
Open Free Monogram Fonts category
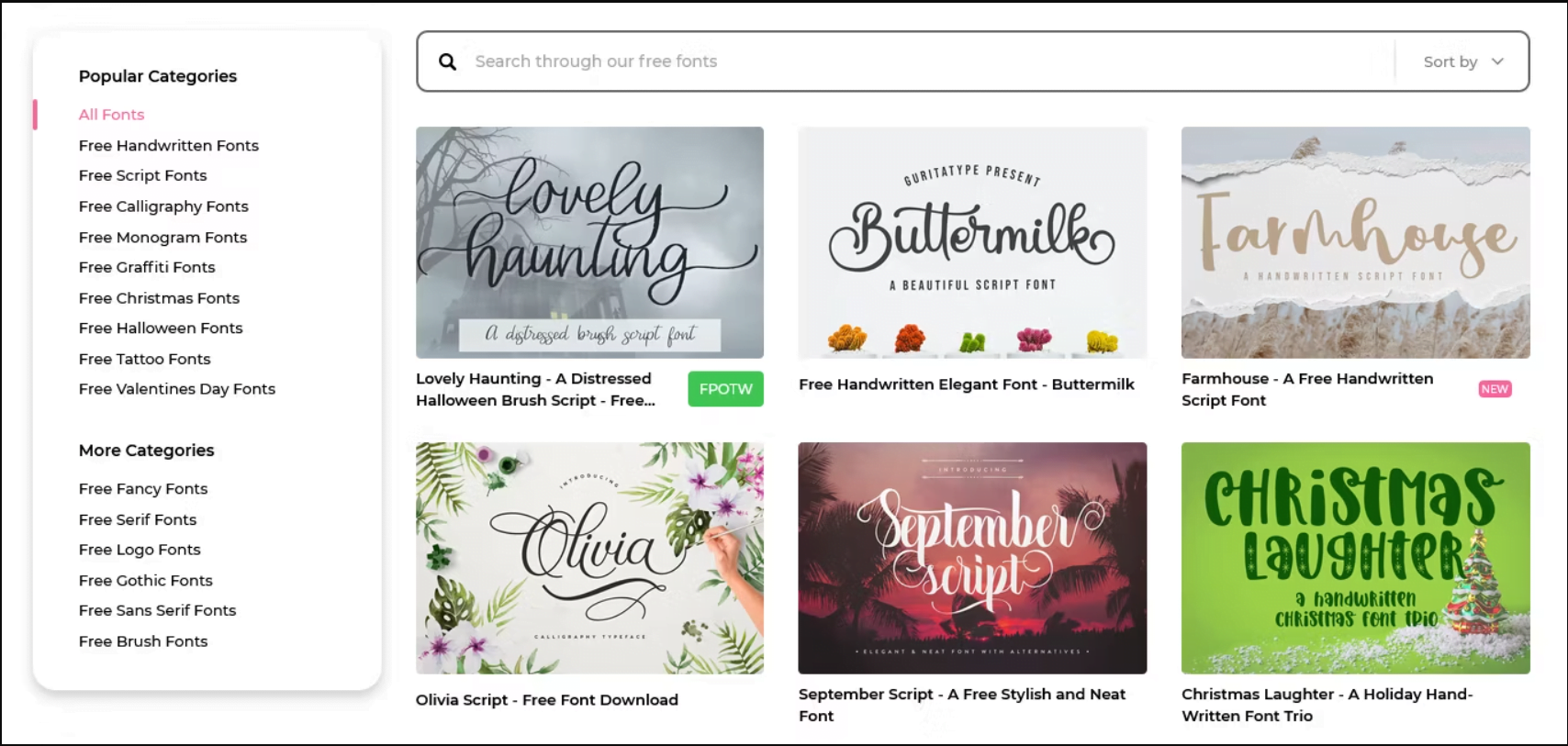pyautogui.click(x=162, y=237)
